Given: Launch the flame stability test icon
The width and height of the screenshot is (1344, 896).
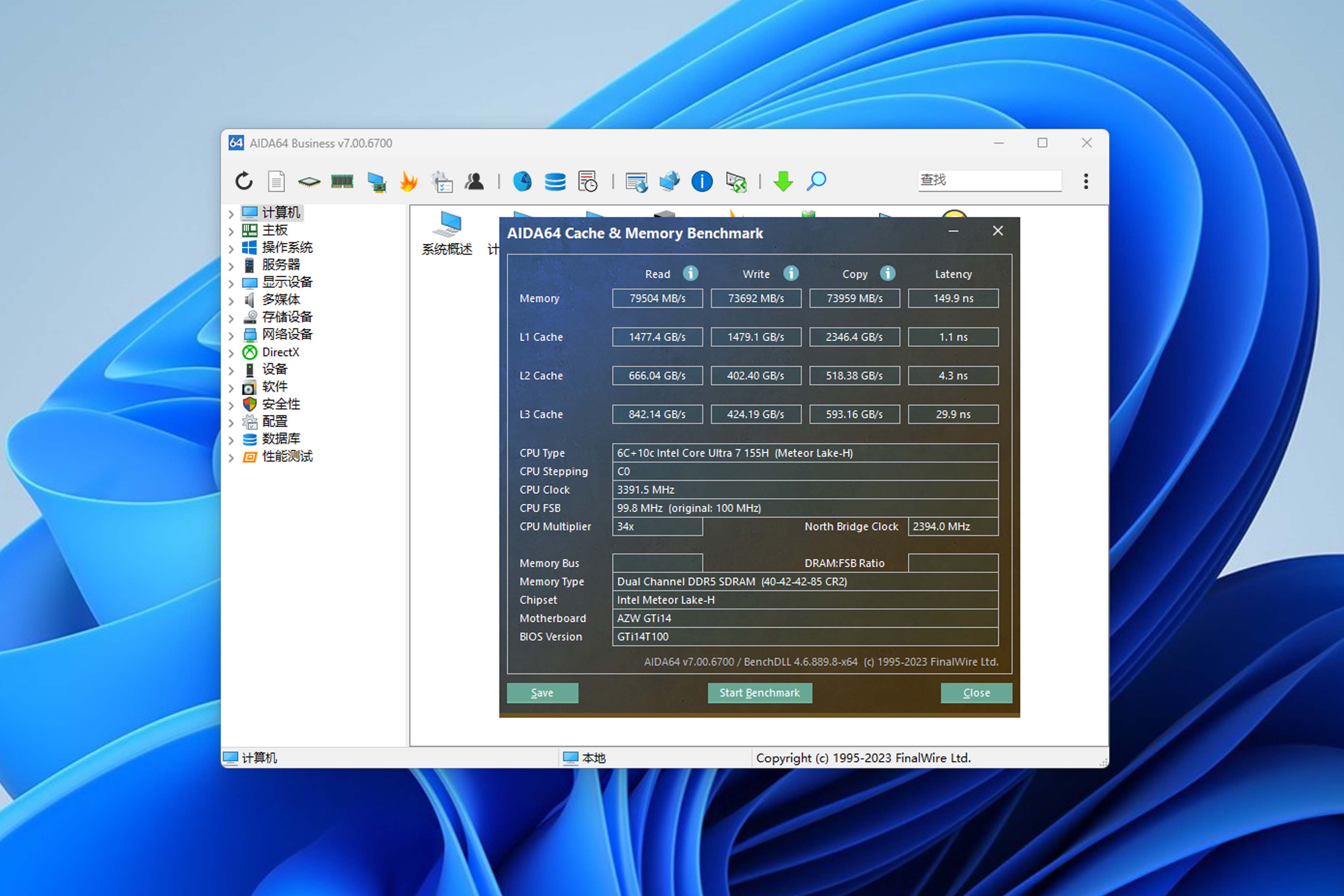Looking at the screenshot, I should [x=409, y=181].
